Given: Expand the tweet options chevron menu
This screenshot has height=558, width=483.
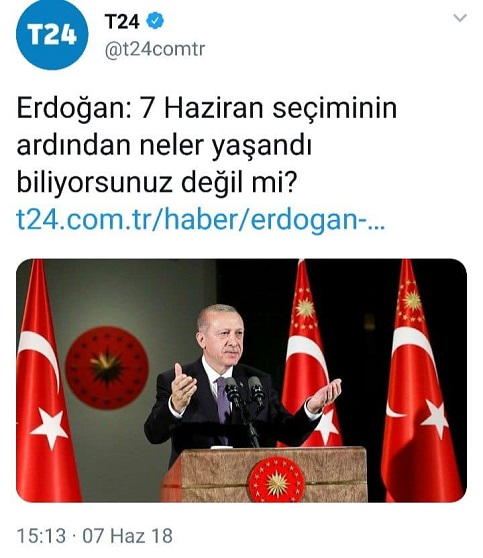Looking at the screenshot, I should pyautogui.click(x=460, y=17).
